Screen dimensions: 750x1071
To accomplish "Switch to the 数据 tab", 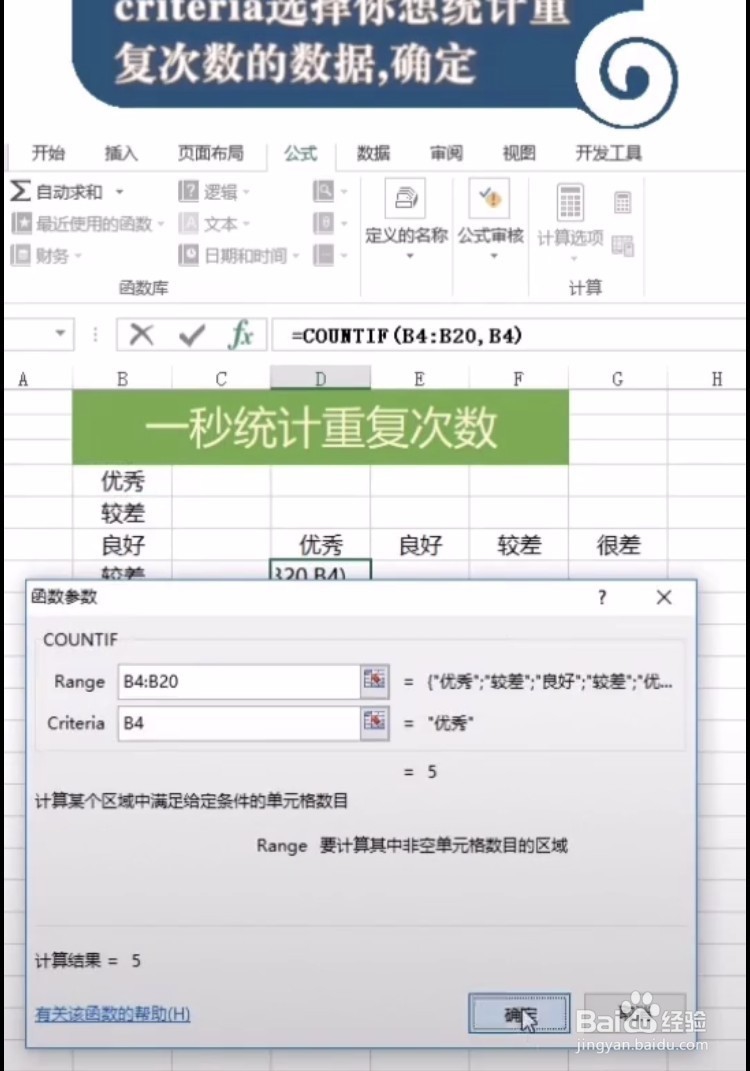I will point(374,153).
